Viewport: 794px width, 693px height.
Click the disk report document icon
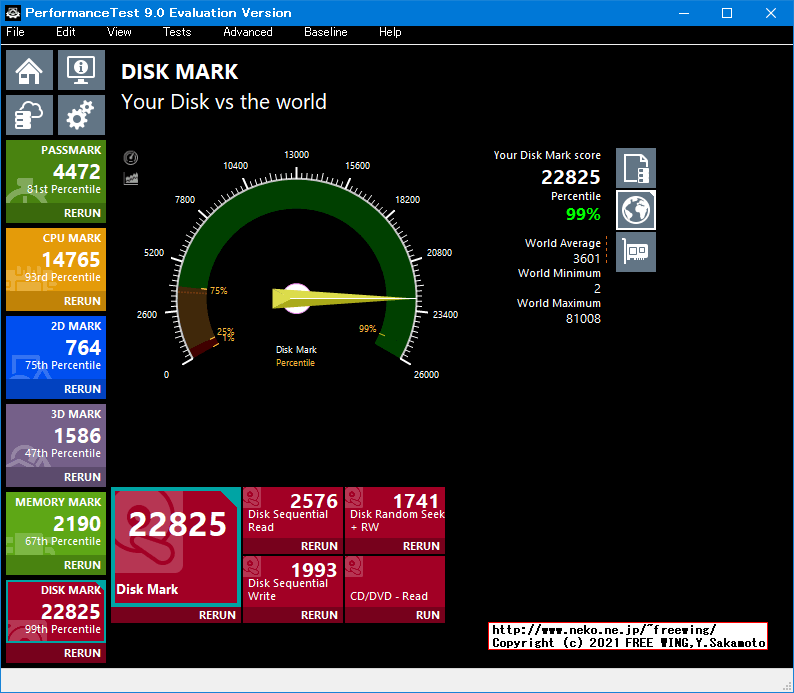point(636,168)
